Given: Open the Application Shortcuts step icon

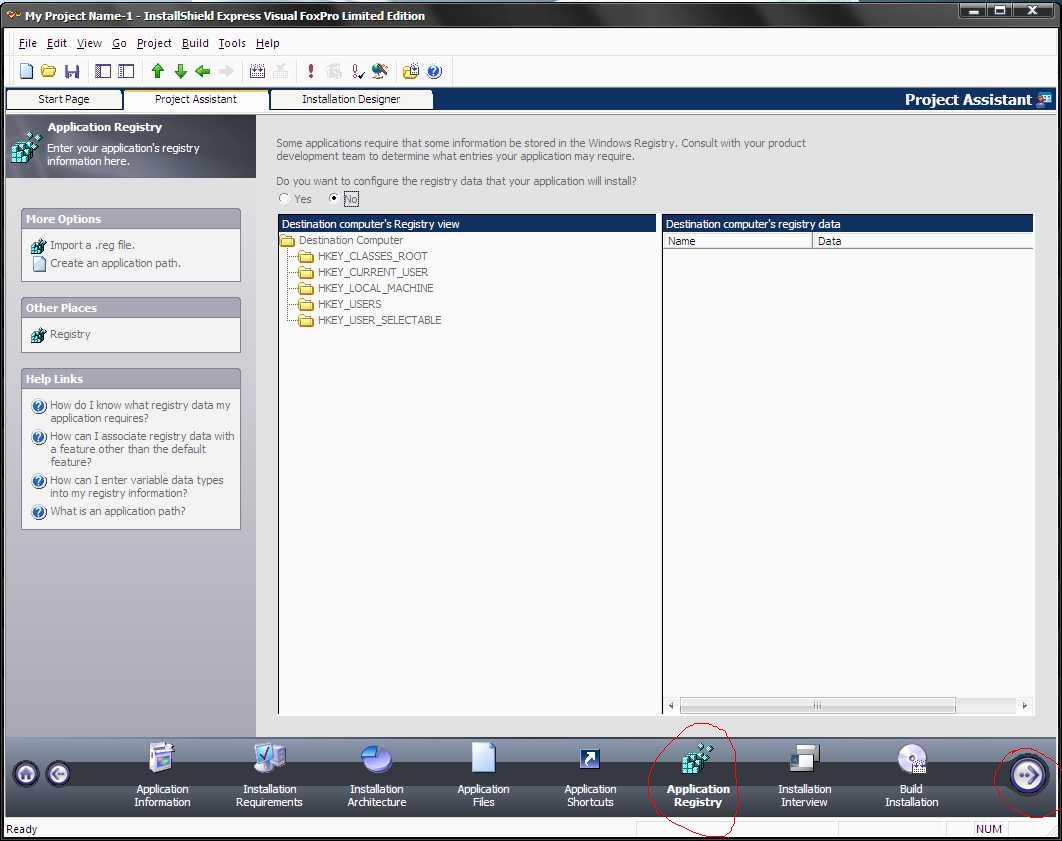Looking at the screenshot, I should 590,759.
